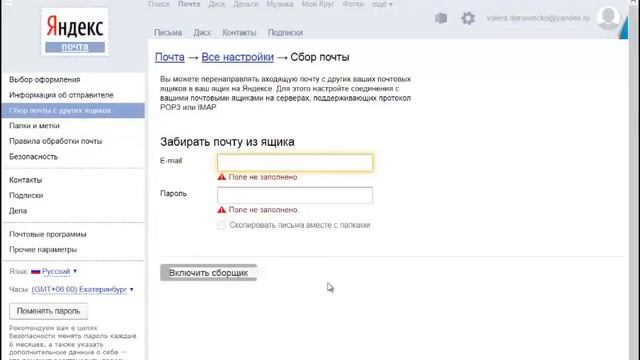
Task: Click the Russian flag language icon
Action: click(36, 271)
